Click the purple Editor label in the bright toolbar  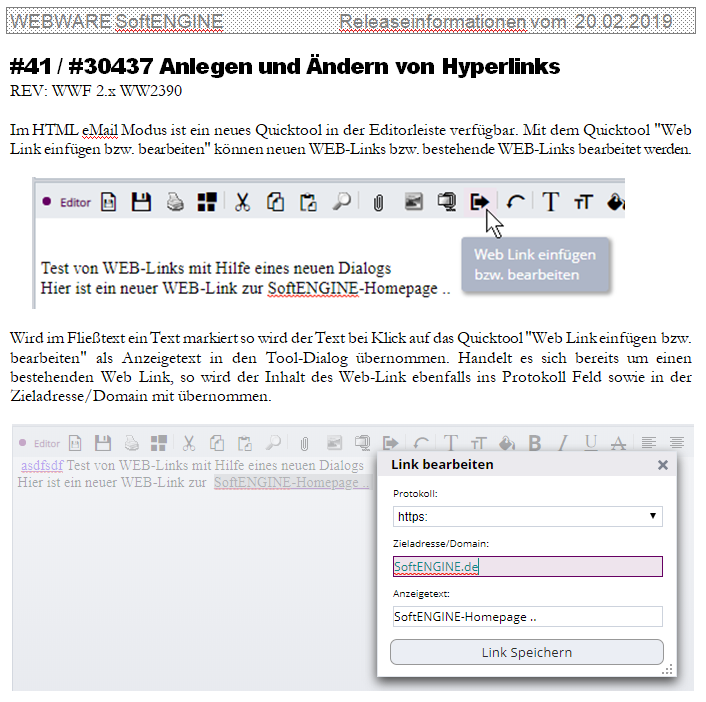click(75, 203)
